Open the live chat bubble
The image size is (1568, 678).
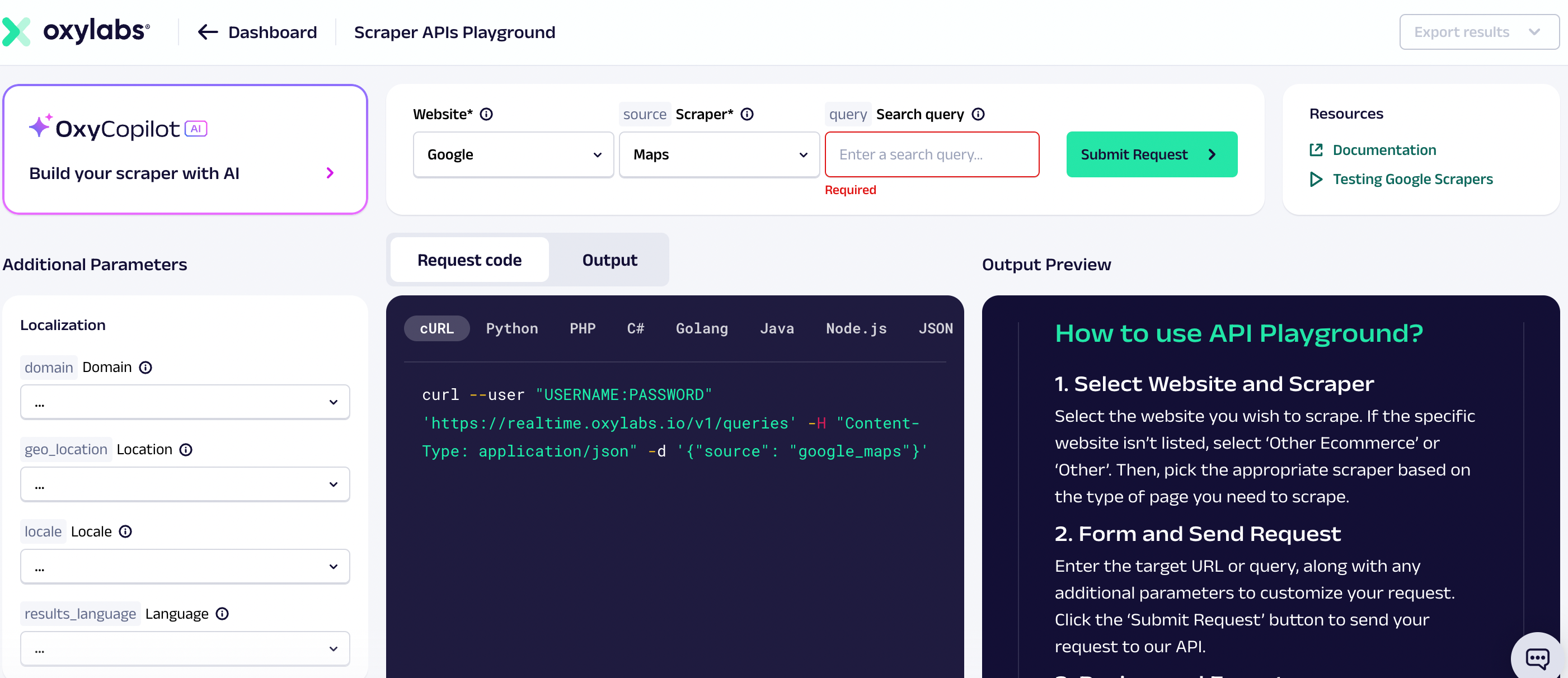tap(1537, 657)
